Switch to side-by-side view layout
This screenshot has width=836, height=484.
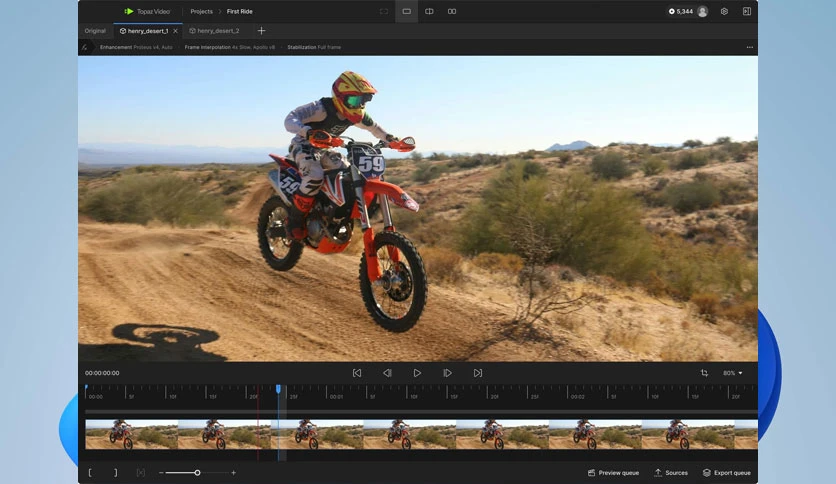[x=452, y=11]
